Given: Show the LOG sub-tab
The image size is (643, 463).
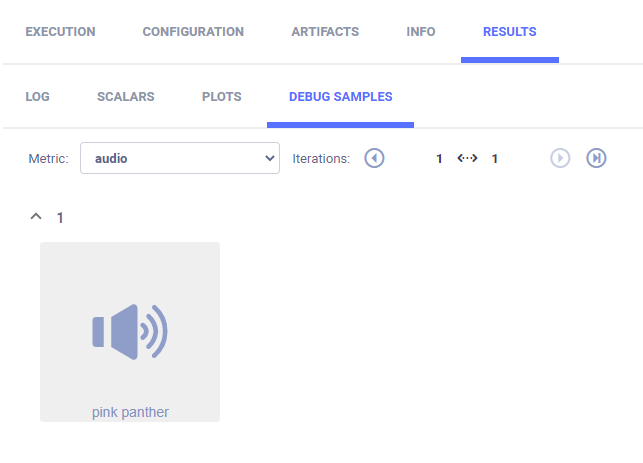Looking at the screenshot, I should pyautogui.click(x=37, y=97).
